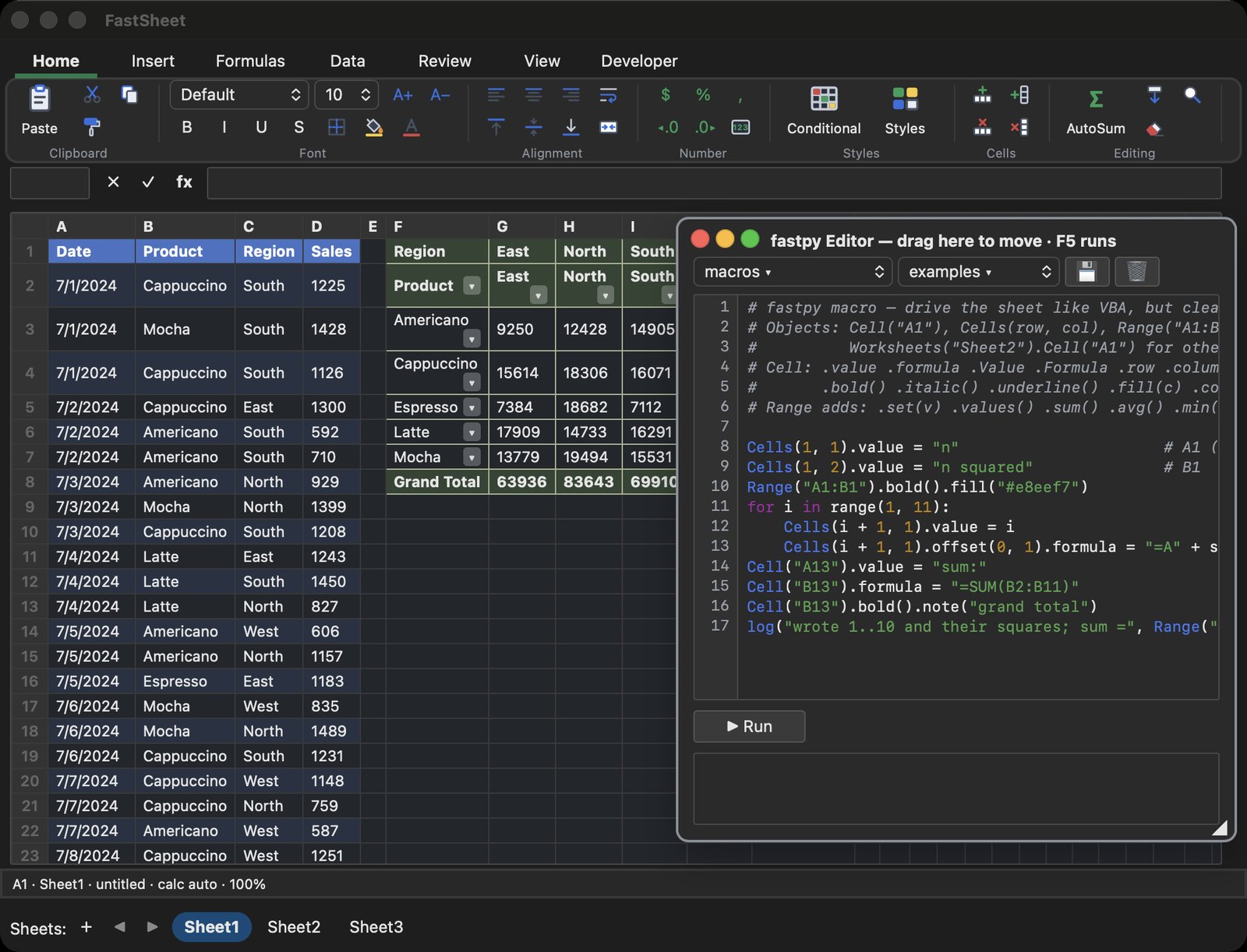Add a new sheet with plus button
Viewport: 1247px width, 952px height.
point(87,927)
